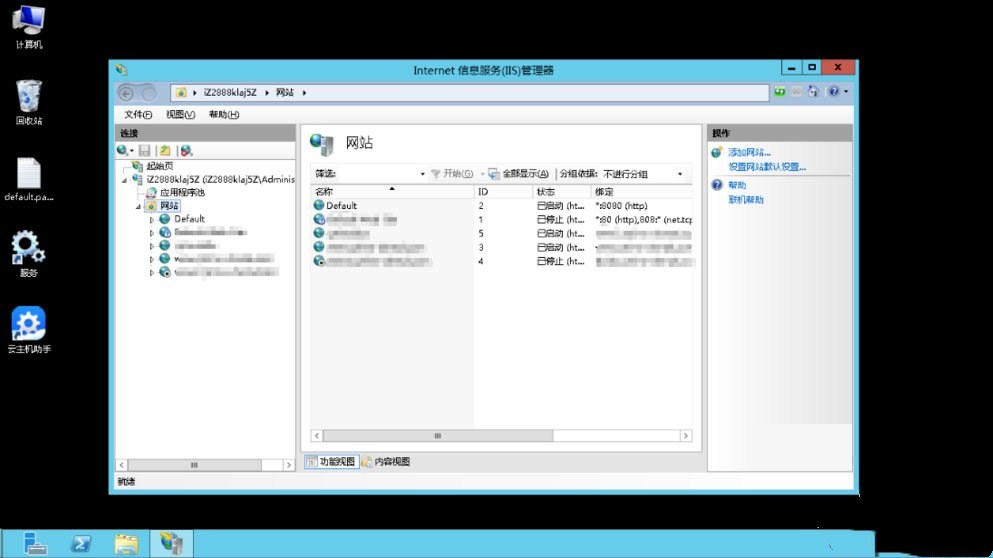
Task: Switch to the 内容视图 tab
Action: [x=386, y=462]
